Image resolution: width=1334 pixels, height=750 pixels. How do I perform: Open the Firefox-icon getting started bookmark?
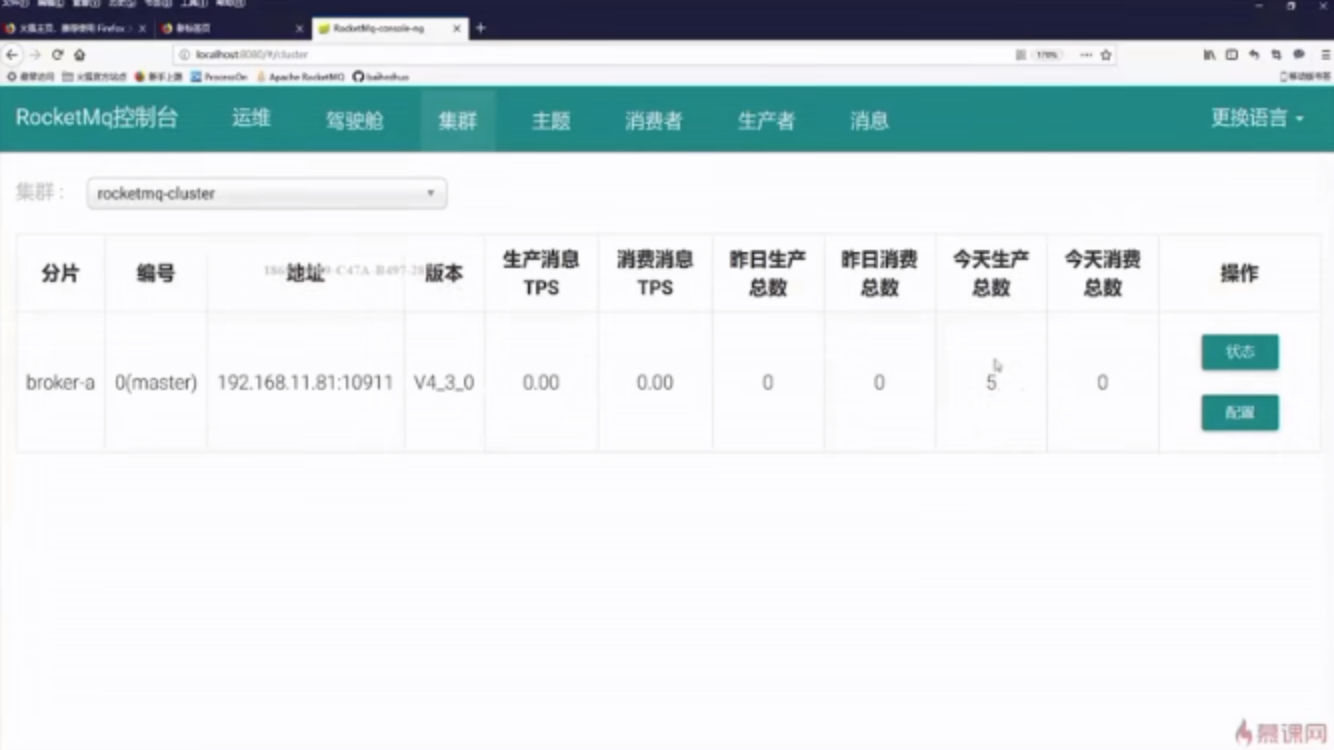pyautogui.click(x=159, y=77)
